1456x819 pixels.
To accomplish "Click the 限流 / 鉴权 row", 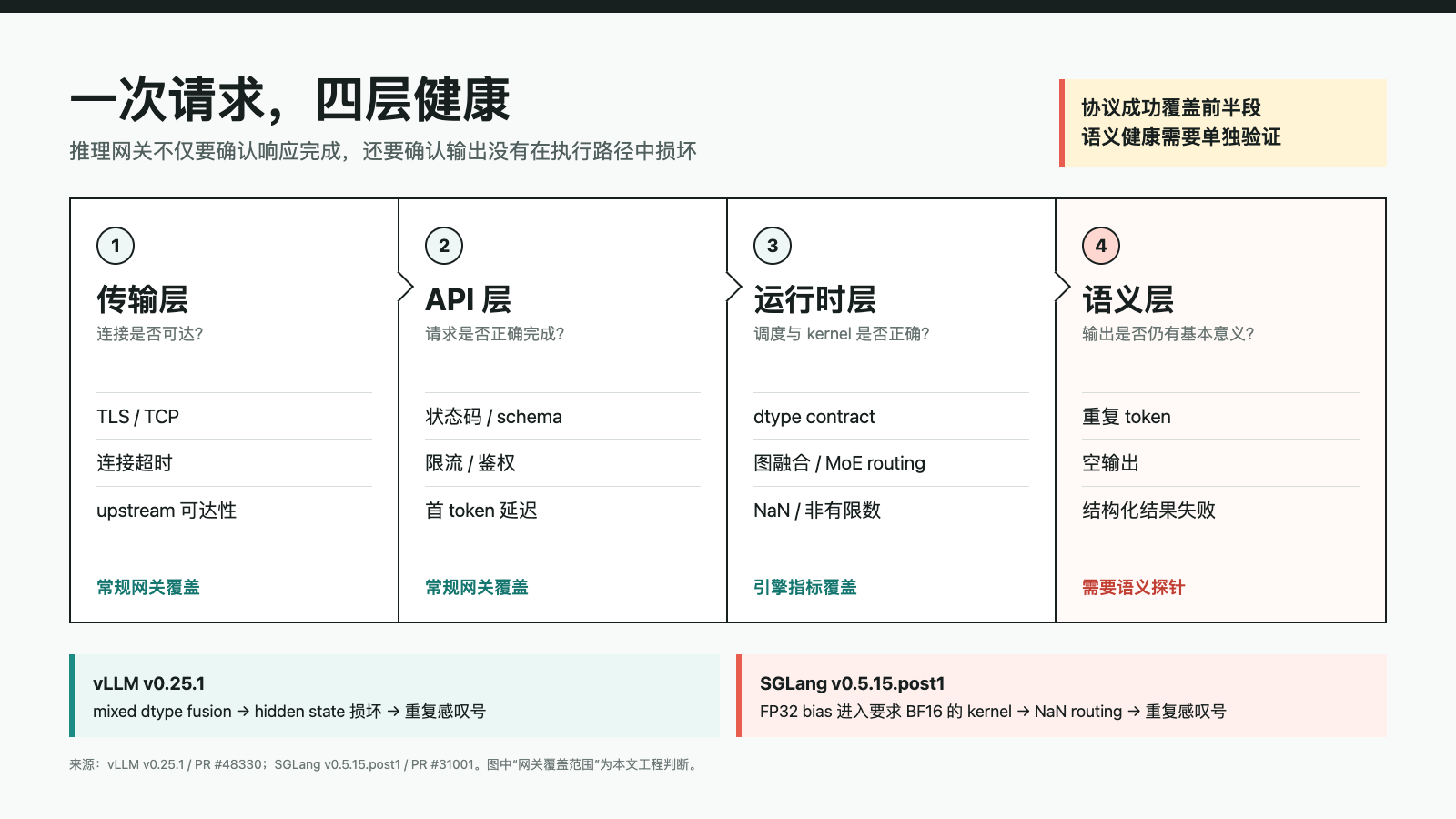I will [562, 463].
